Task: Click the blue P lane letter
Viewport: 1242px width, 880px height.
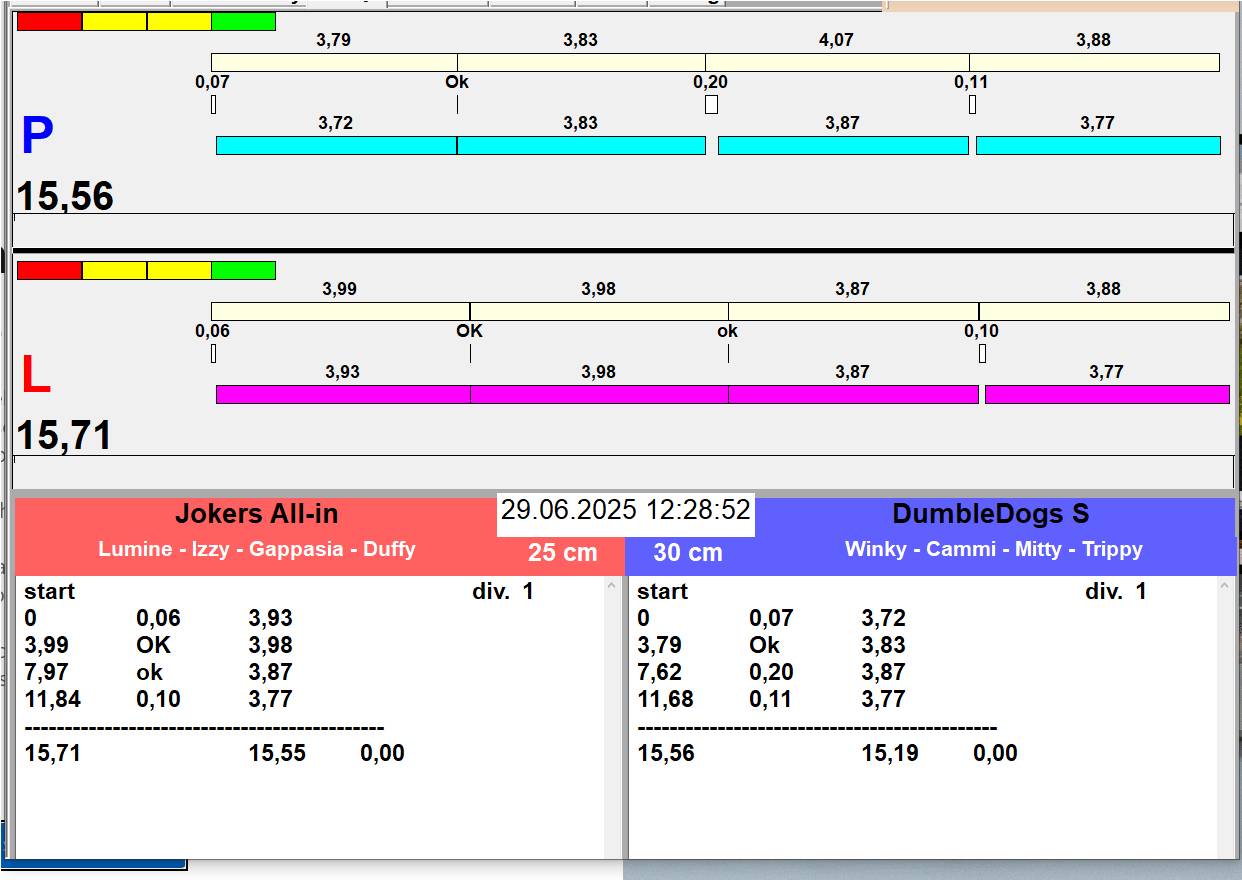Action: tap(37, 137)
